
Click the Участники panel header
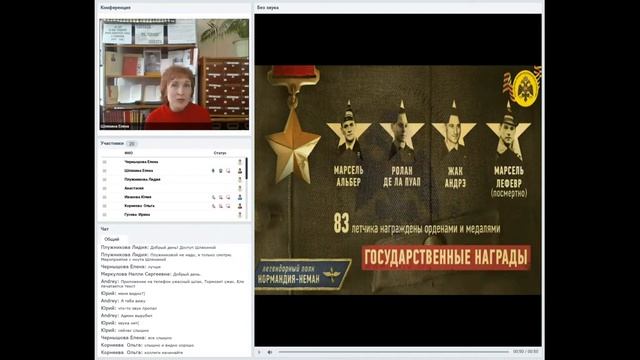pyautogui.click(x=112, y=144)
